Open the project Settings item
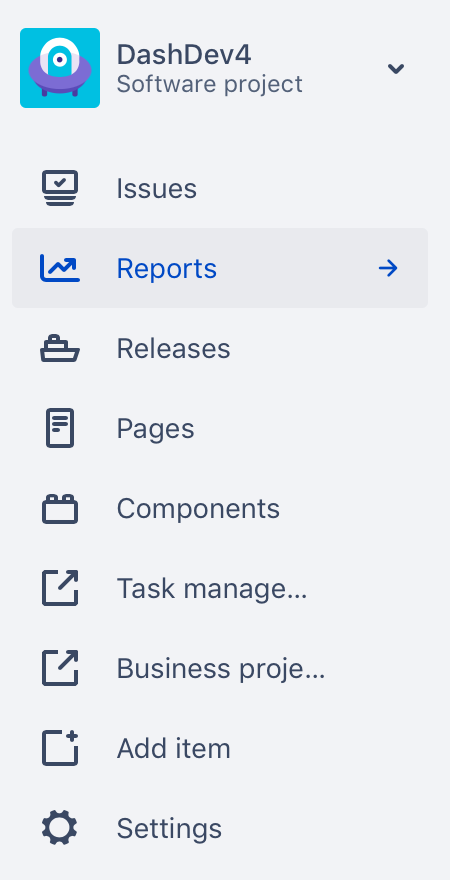Viewport: 450px width, 880px height. point(220,828)
